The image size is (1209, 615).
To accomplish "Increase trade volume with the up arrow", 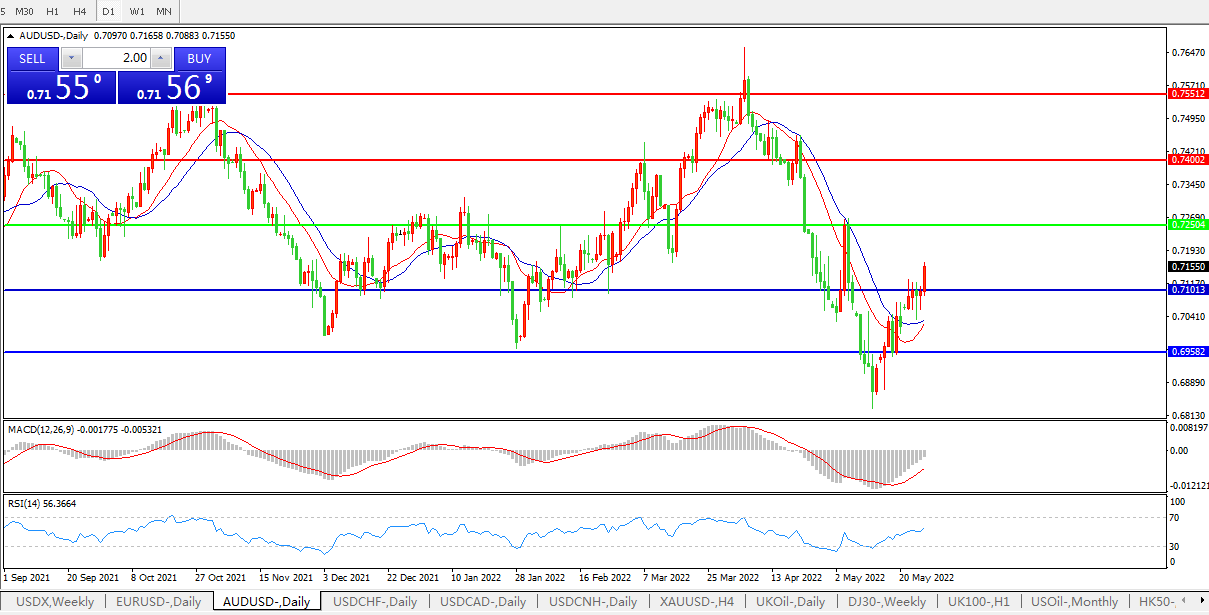I will coord(161,59).
